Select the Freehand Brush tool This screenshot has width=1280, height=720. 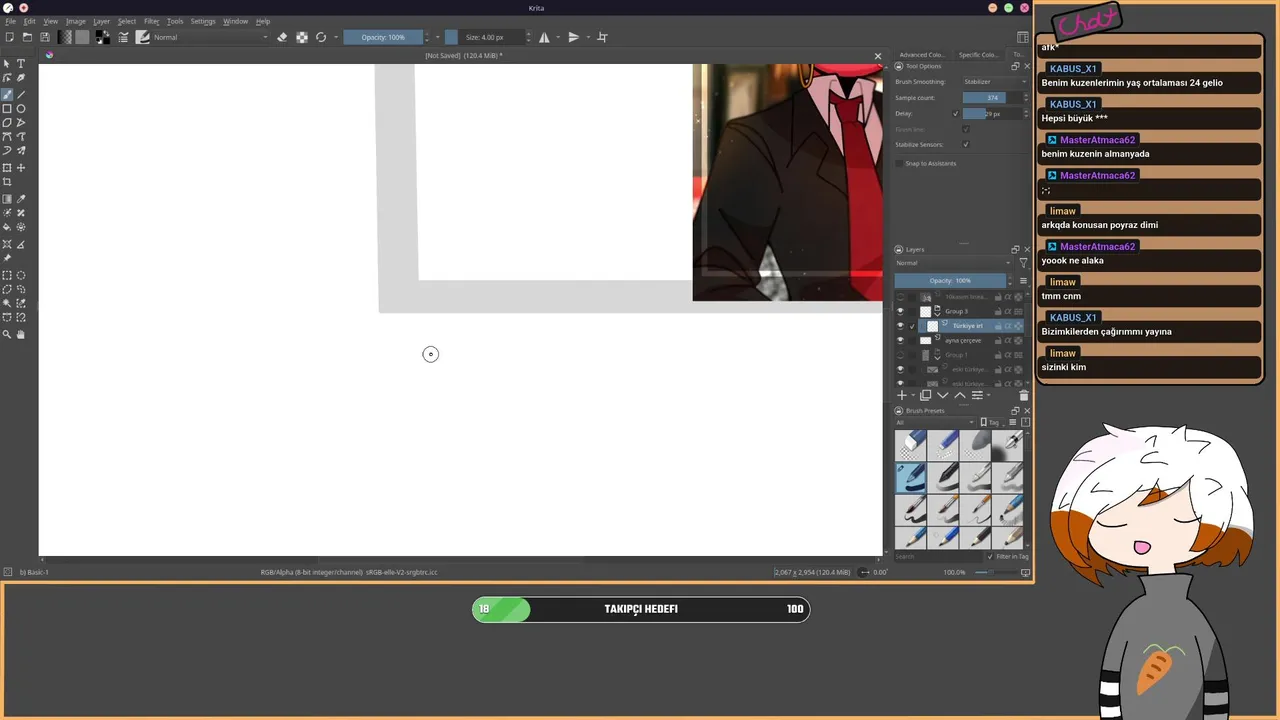click(7, 94)
